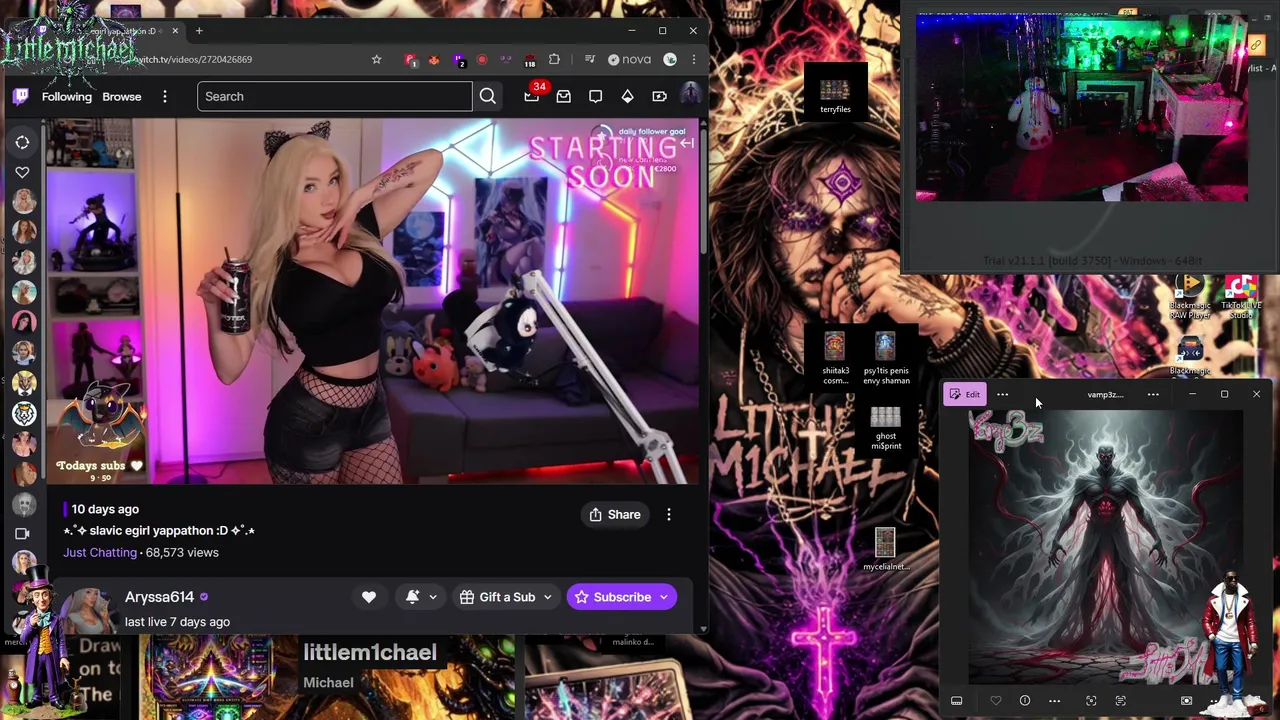Click the Twitch sidebar For You circle icon
The width and height of the screenshot is (1280, 720).
pos(22,142)
